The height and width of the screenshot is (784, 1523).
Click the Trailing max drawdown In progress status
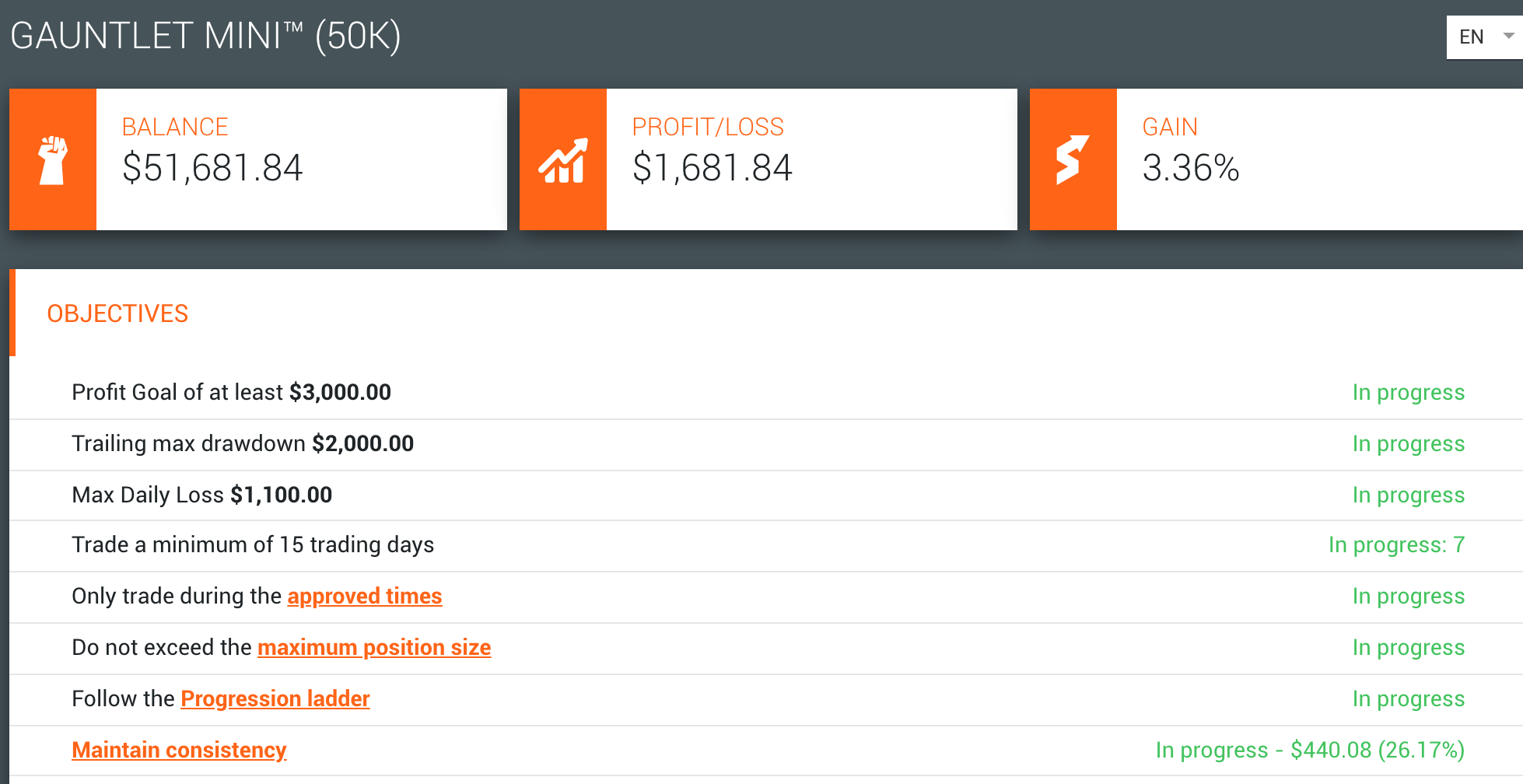[1409, 443]
